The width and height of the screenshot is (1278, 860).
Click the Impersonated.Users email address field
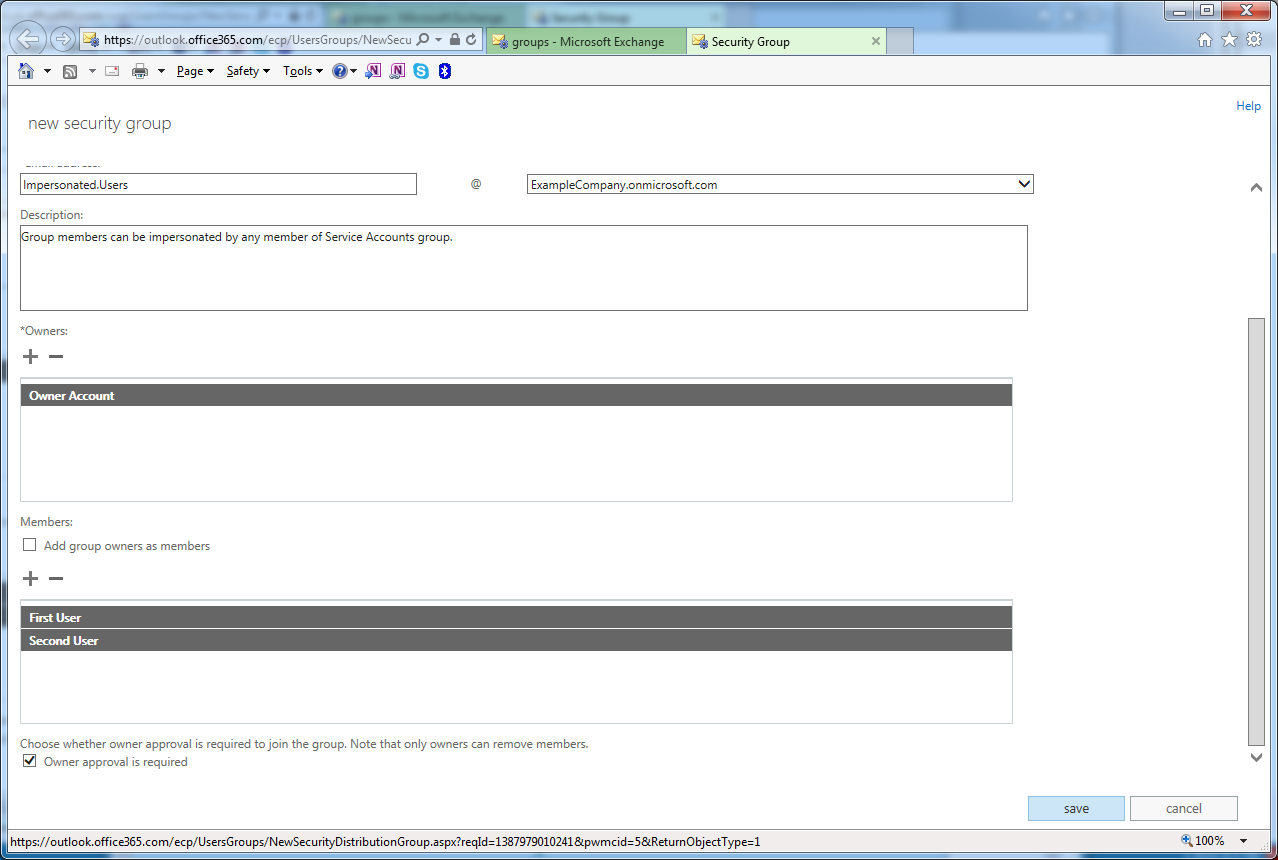point(218,185)
